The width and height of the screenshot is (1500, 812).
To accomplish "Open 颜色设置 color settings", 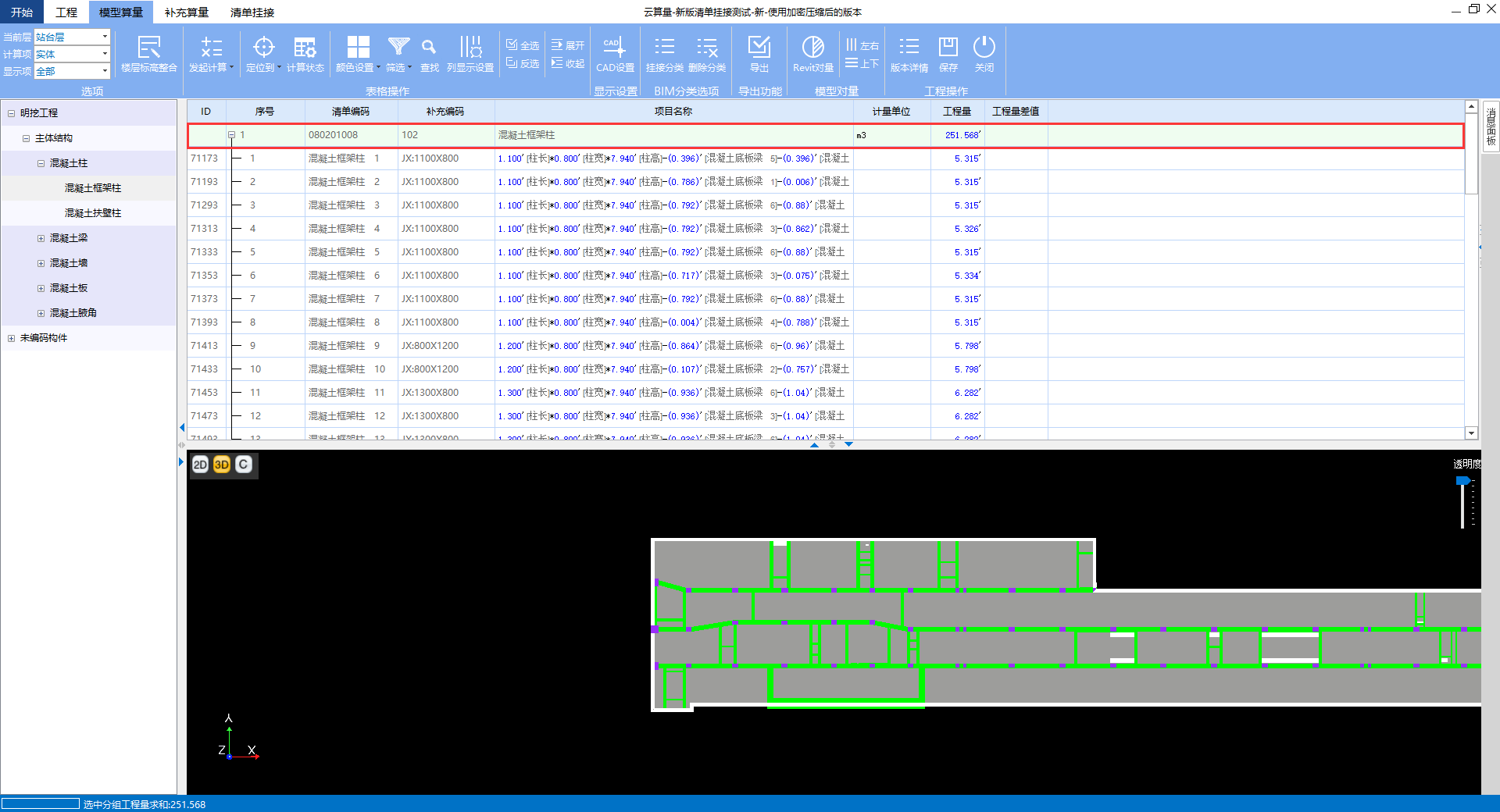I will pyautogui.click(x=358, y=53).
